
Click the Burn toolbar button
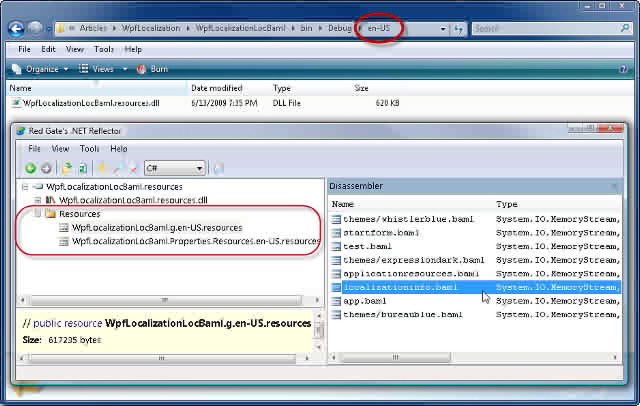(153, 69)
